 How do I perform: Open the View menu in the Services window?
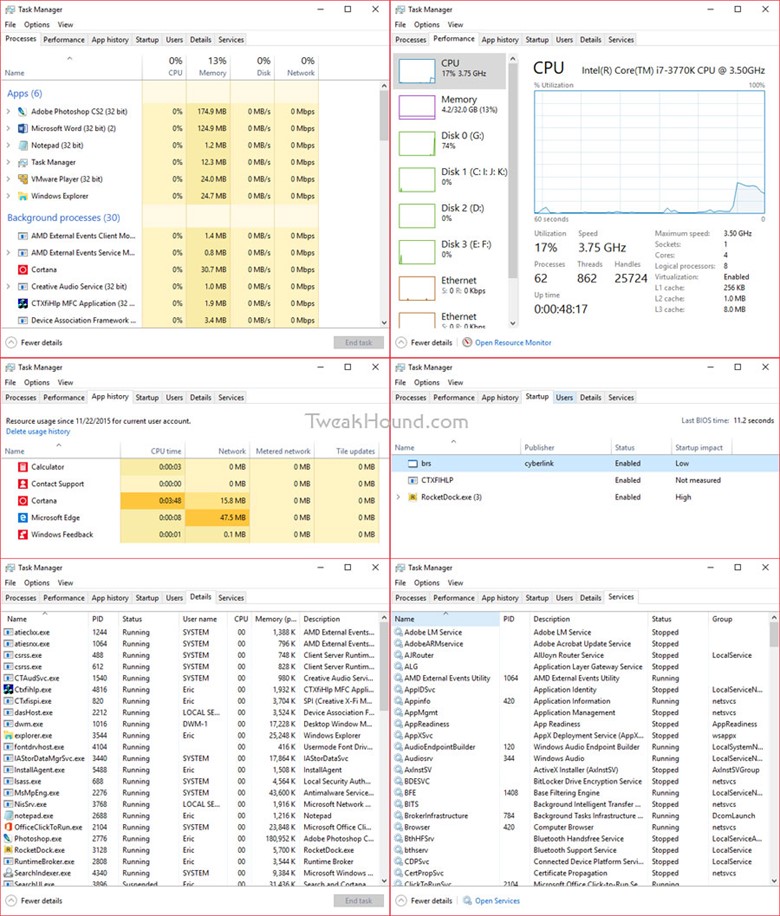[456, 583]
